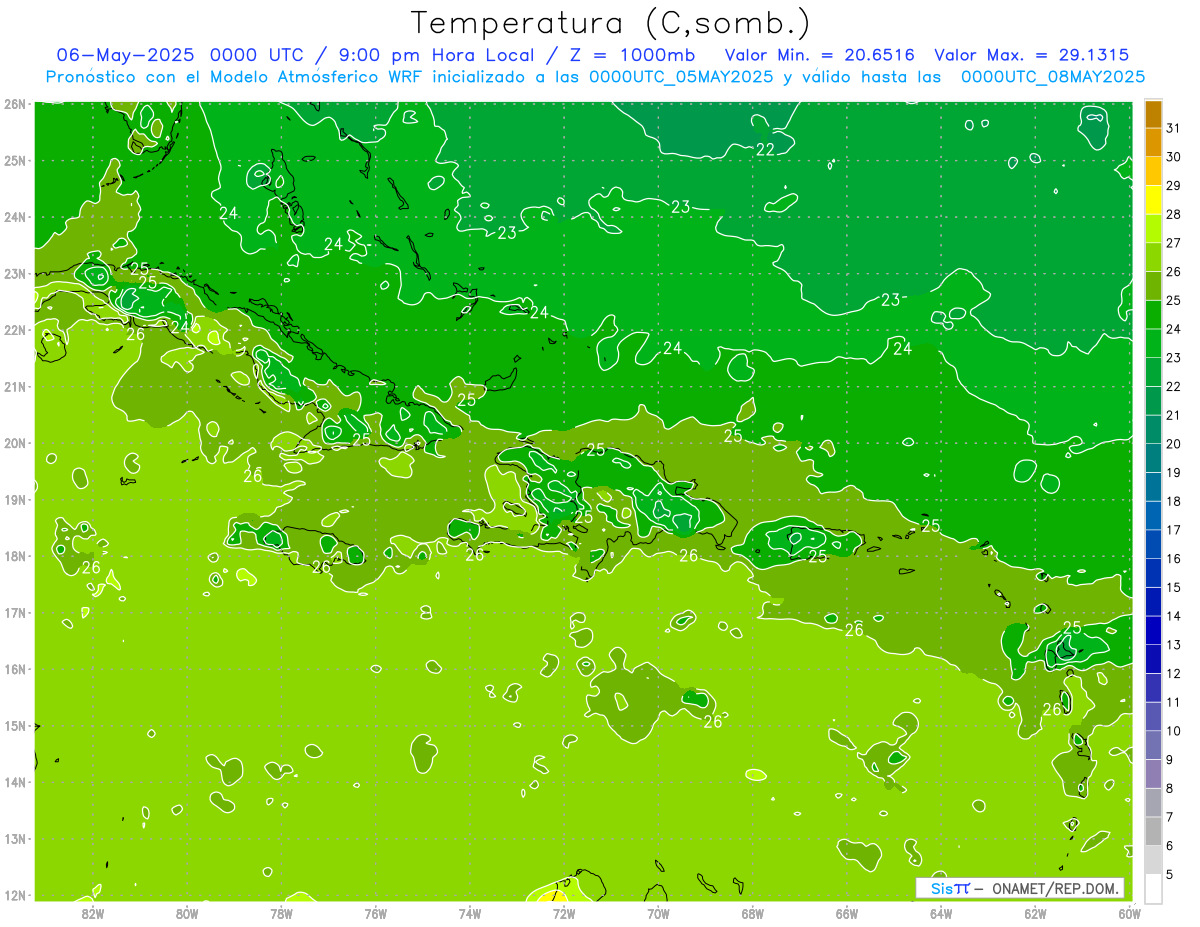The height and width of the screenshot is (927, 1200).
Task: Click the "22" contour label on the map
Action: (x=766, y=150)
